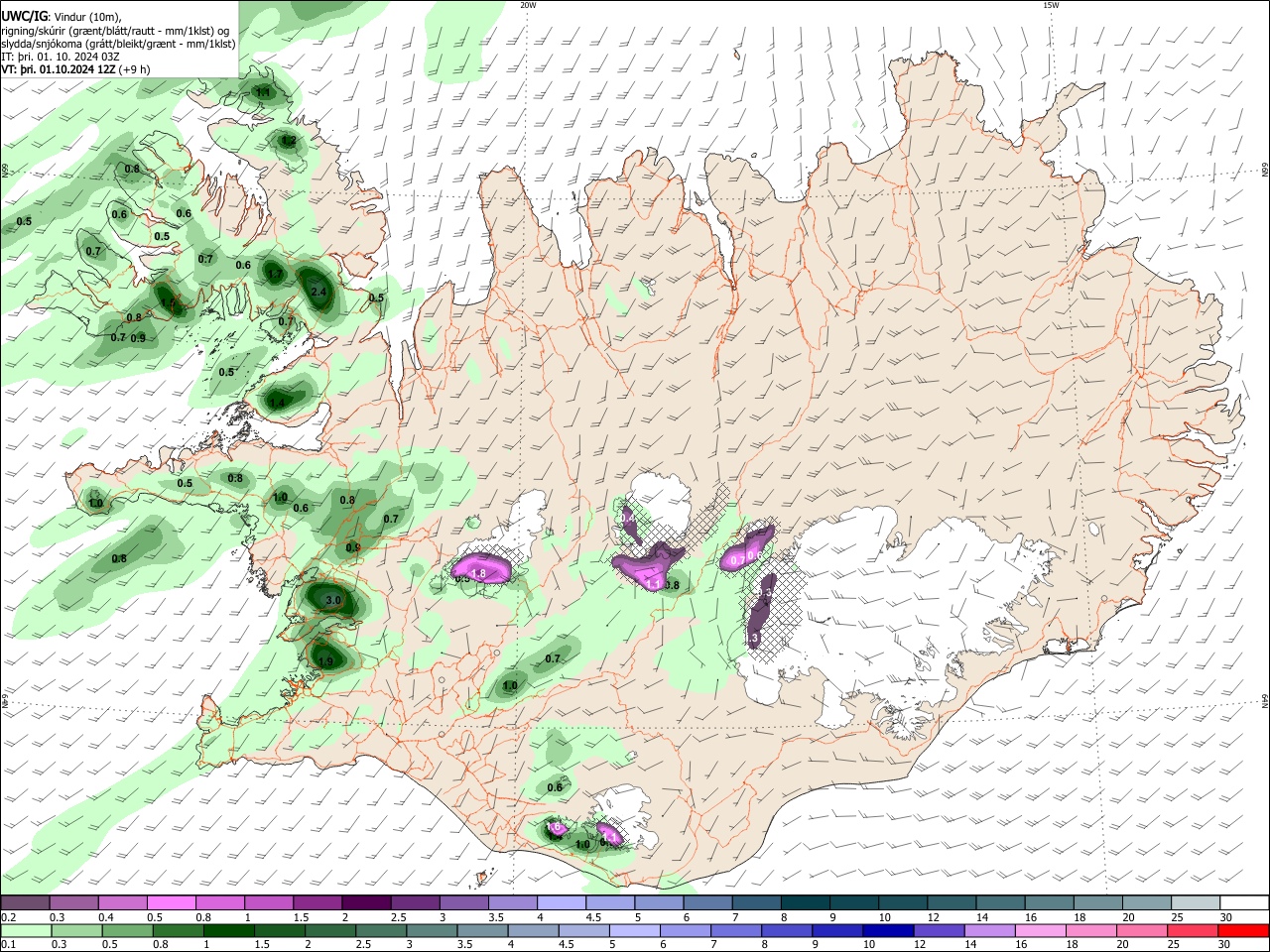The image size is (1270, 952).
Task: Click the 30 label in the lower legend row
Action: pos(1225,945)
